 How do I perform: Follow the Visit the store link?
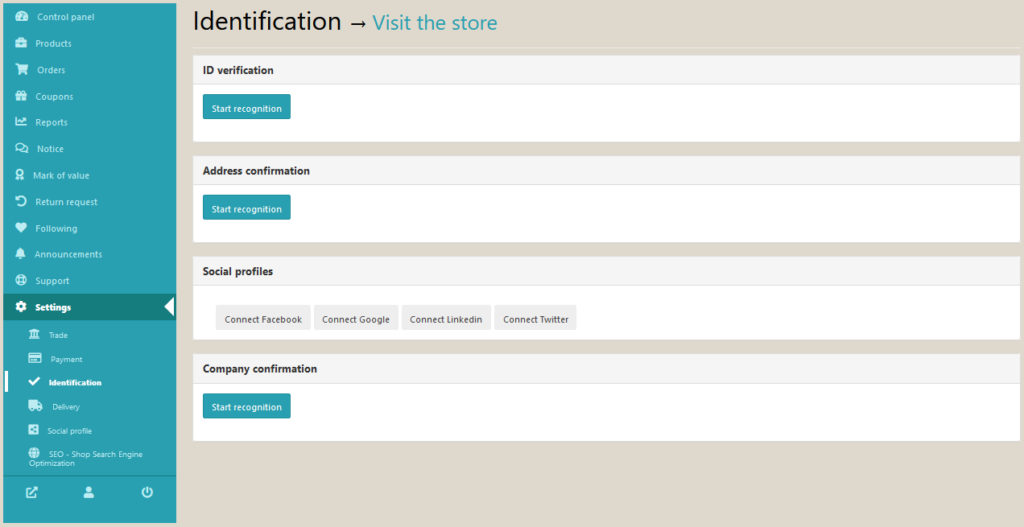(434, 23)
